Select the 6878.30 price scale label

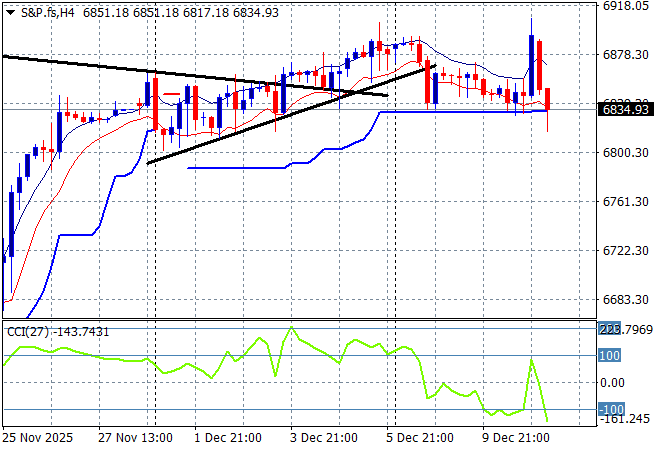pos(625,55)
